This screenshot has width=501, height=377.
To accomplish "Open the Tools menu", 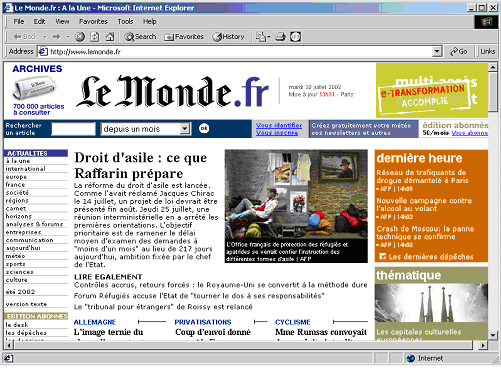I will 125,22.
